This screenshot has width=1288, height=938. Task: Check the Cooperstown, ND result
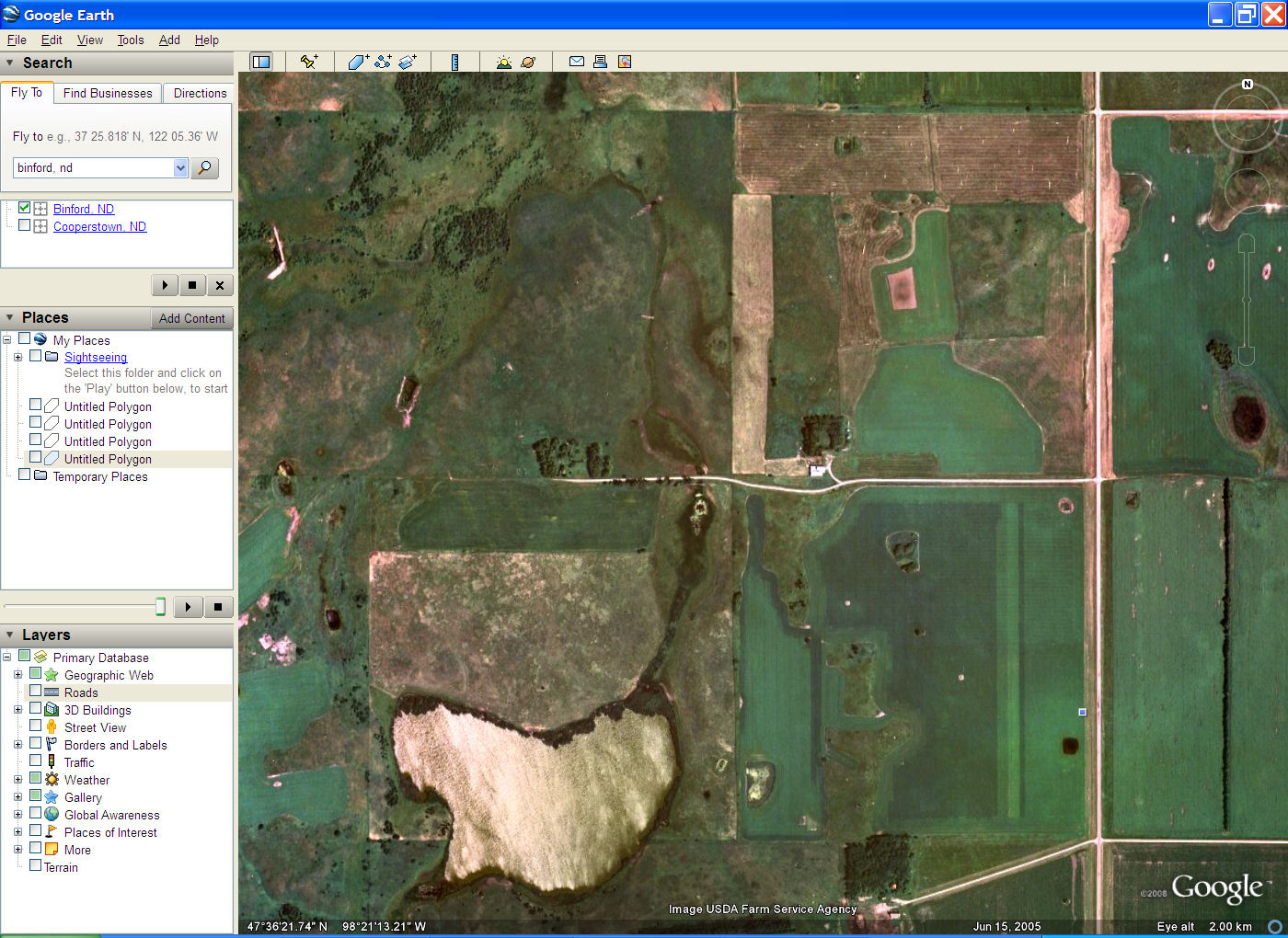24,225
